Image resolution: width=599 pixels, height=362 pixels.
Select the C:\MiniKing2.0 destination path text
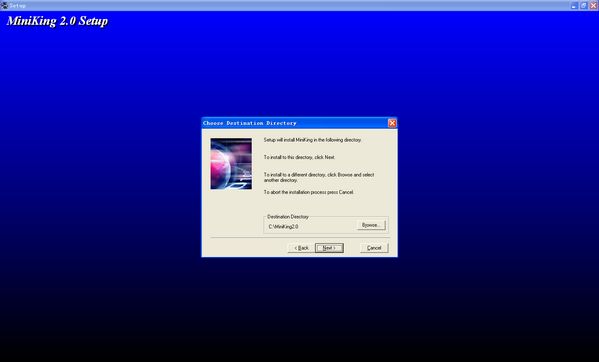283,226
